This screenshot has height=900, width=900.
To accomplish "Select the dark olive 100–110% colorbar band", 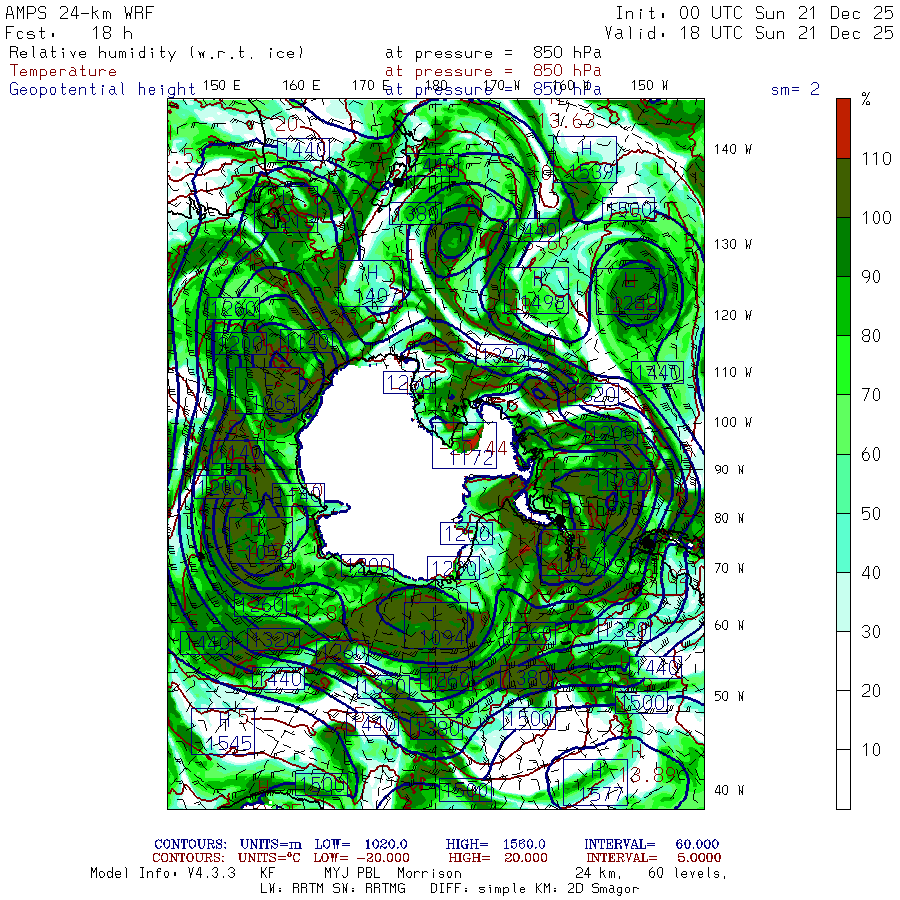I will click(x=843, y=189).
